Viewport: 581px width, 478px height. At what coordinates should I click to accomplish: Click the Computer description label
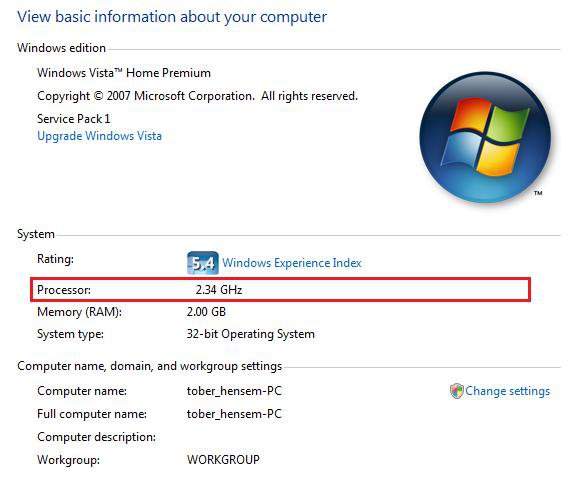click(x=96, y=436)
